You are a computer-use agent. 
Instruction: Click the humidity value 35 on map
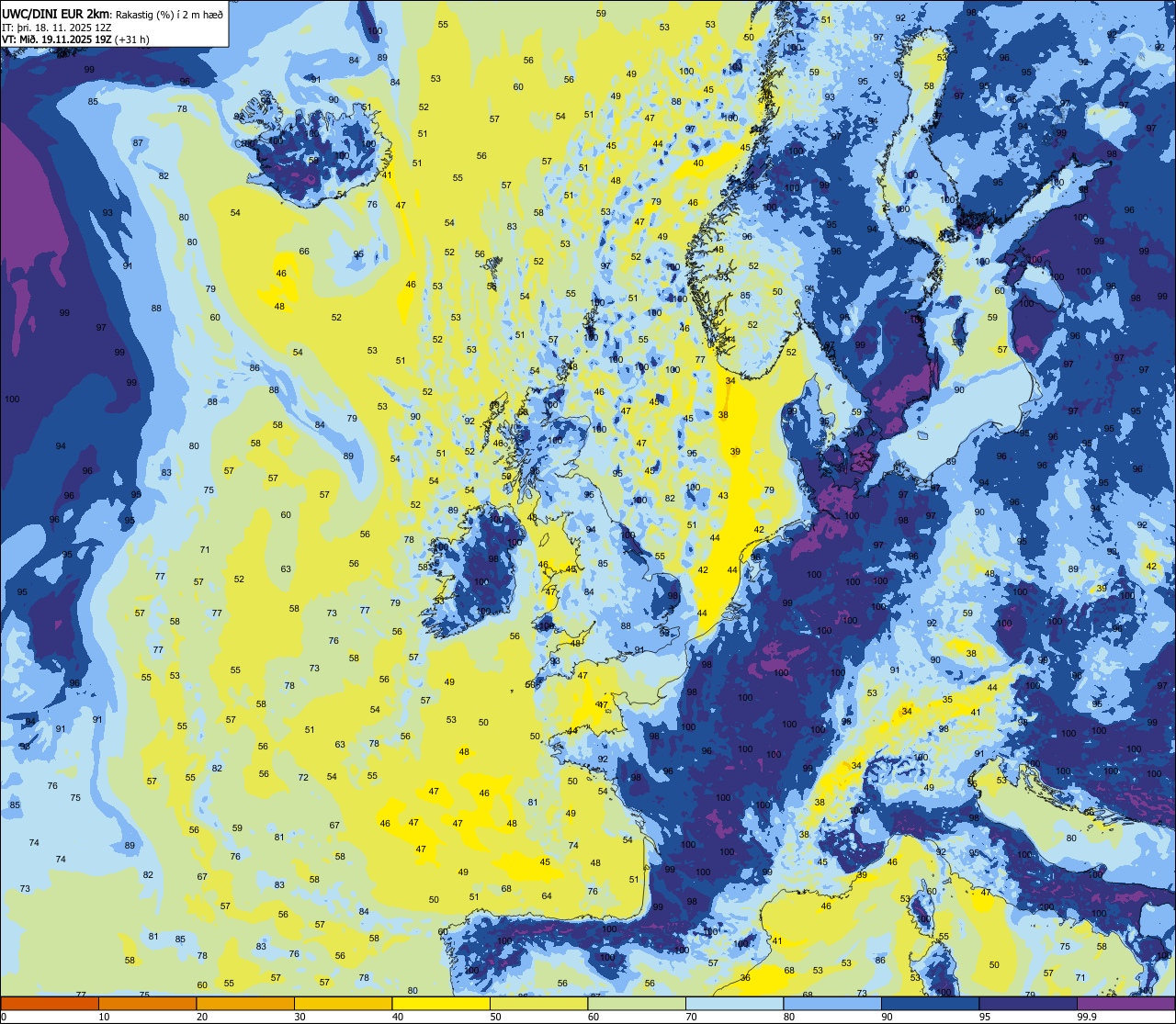pyautogui.click(x=947, y=699)
